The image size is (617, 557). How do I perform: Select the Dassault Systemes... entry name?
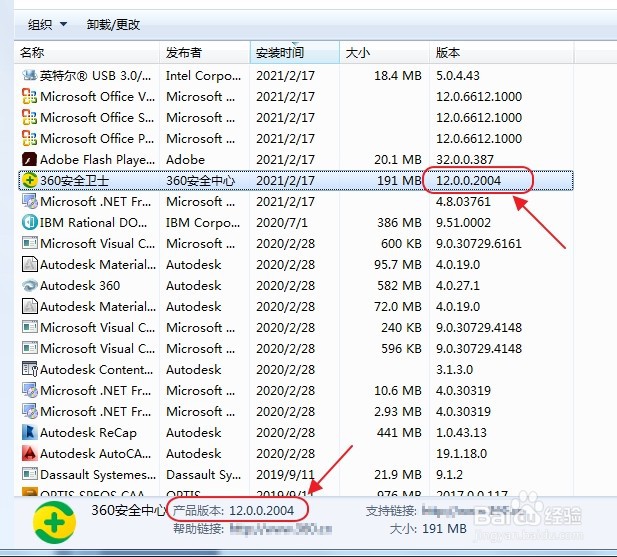(98, 474)
